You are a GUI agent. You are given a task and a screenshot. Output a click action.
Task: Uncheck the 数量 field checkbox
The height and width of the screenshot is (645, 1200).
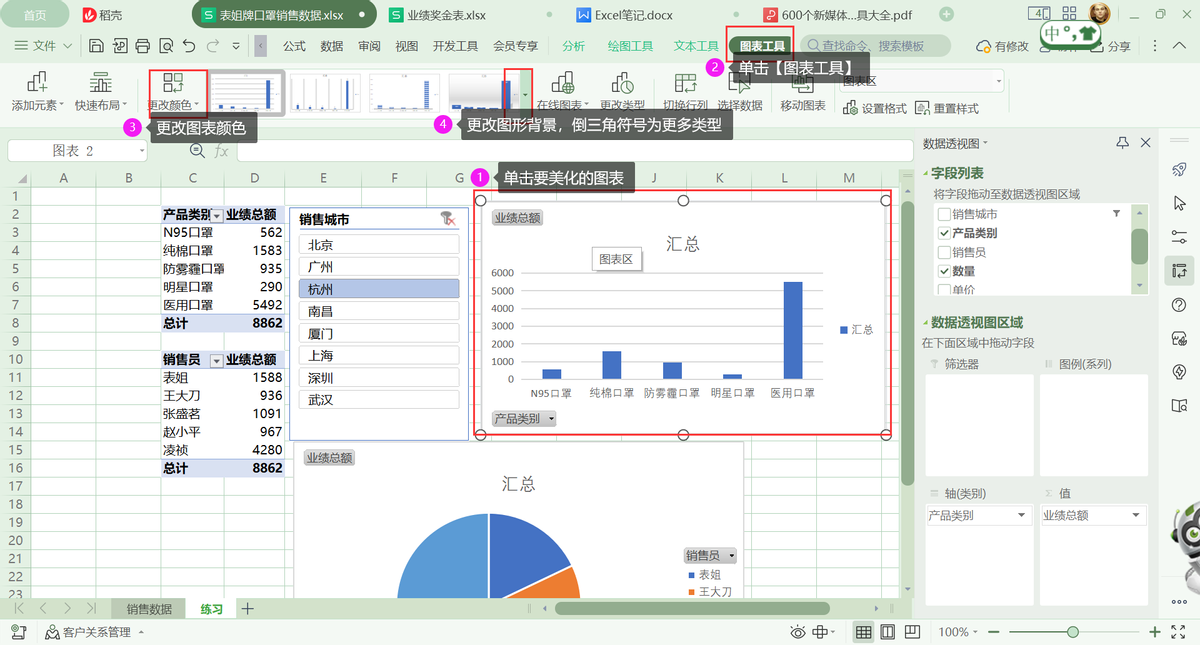(943, 271)
